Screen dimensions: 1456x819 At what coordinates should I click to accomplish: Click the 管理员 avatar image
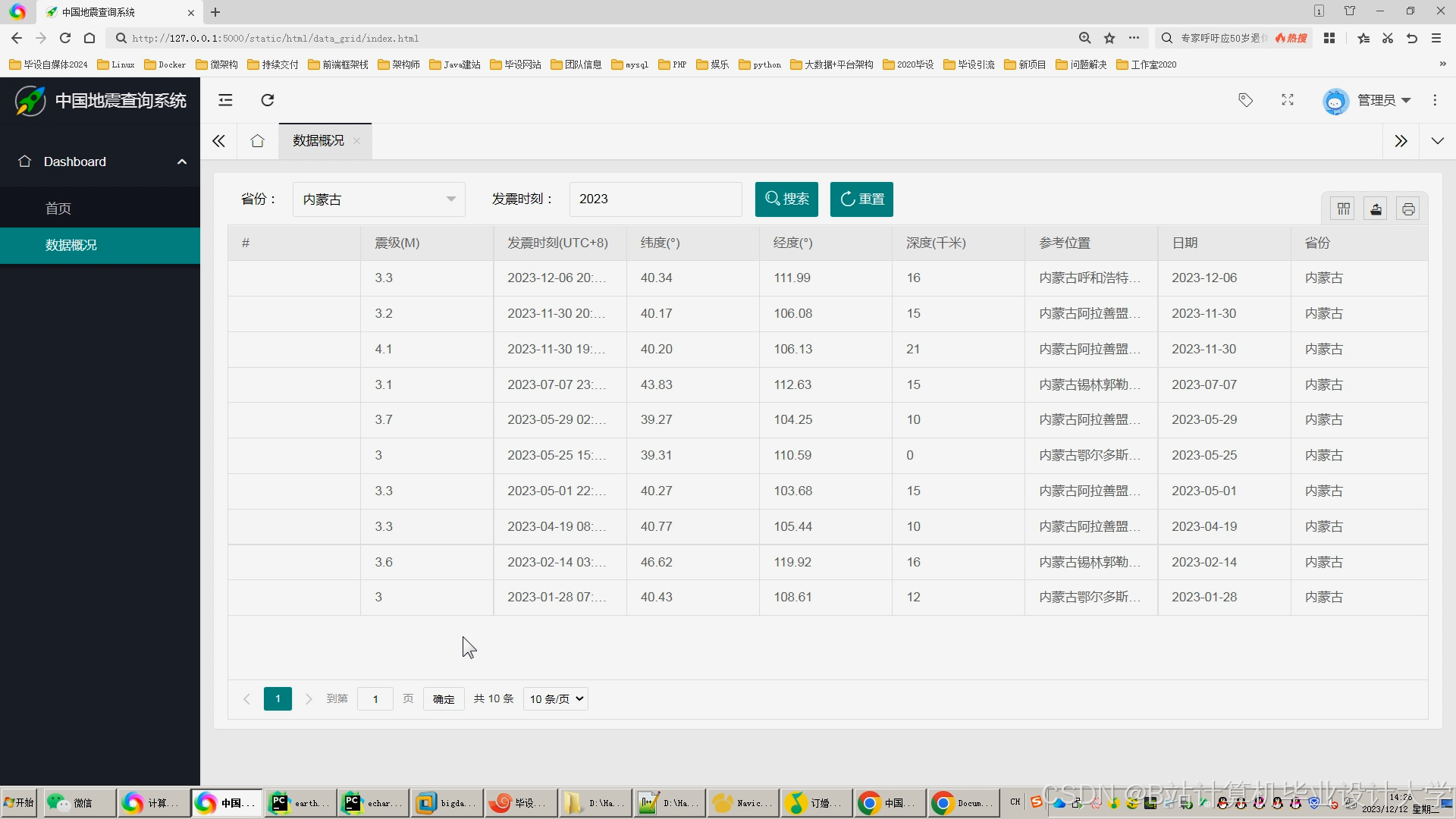click(x=1336, y=100)
